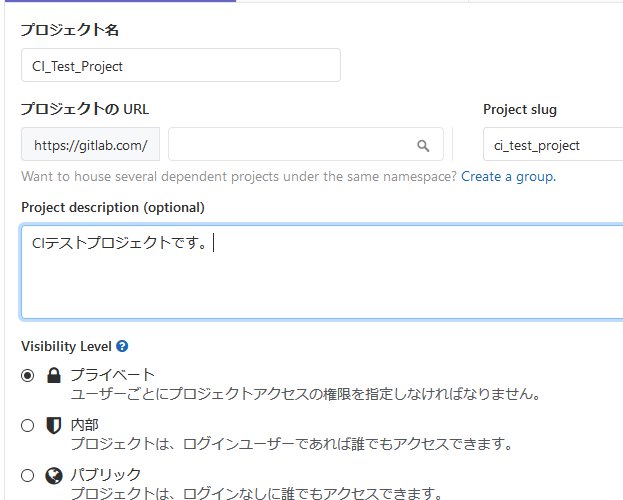The image size is (623, 500).
Task: Click the "Project slug" label
Action: coord(520,109)
